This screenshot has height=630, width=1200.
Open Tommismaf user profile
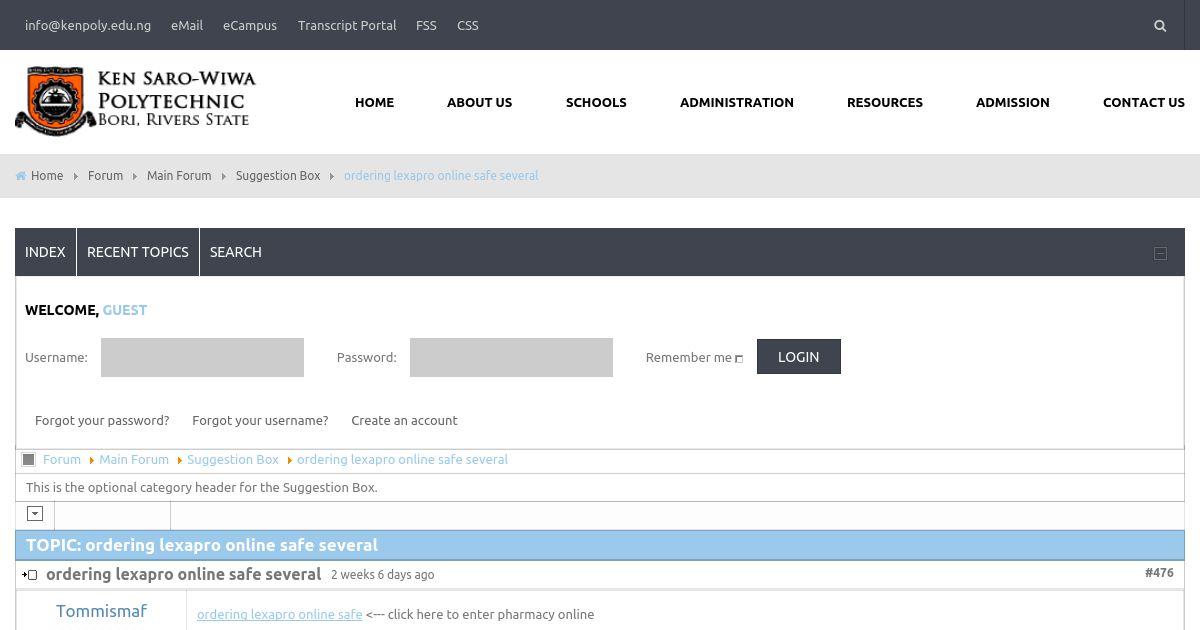101,611
